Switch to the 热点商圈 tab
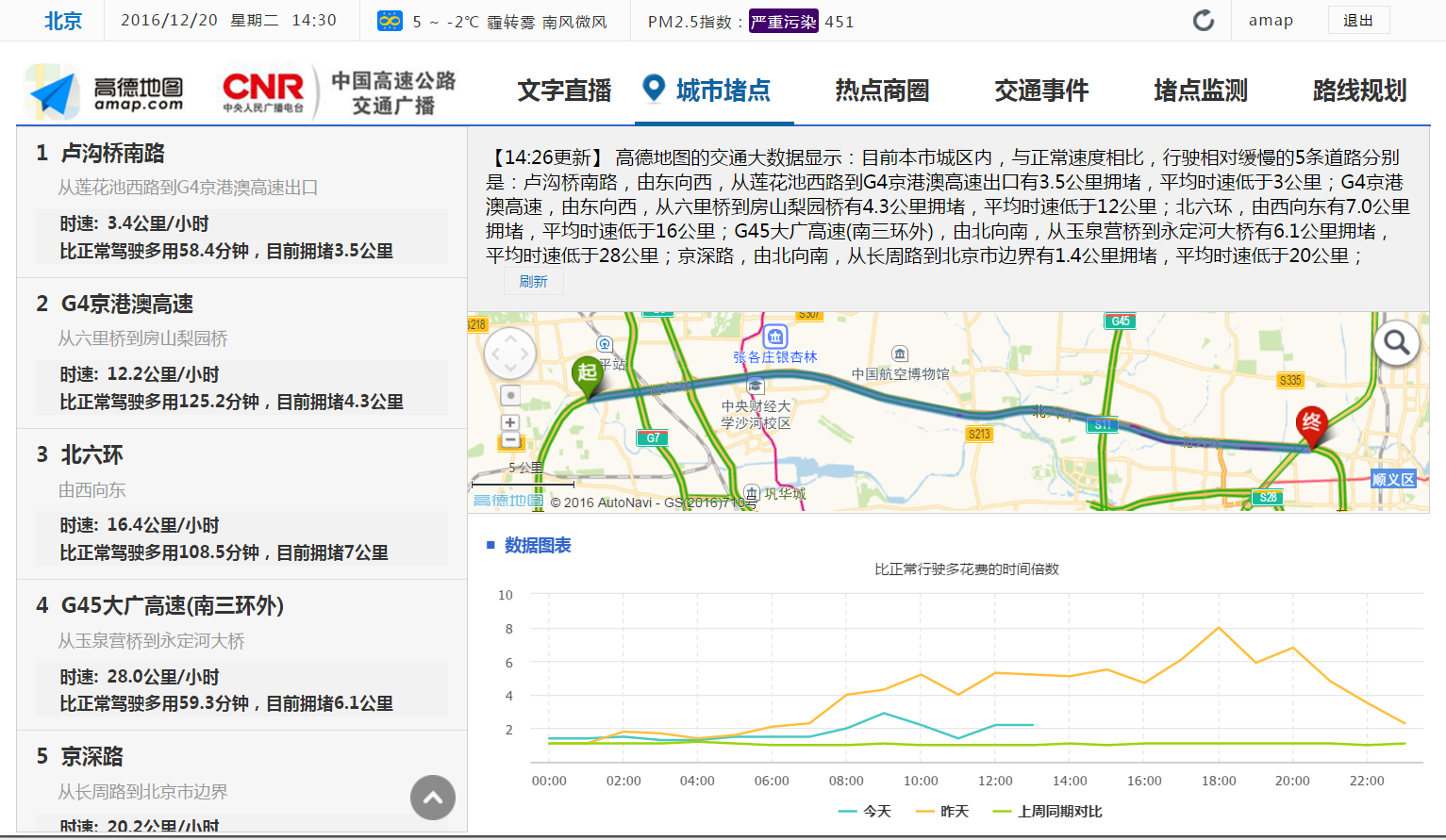This screenshot has width=1446, height=840. click(881, 91)
